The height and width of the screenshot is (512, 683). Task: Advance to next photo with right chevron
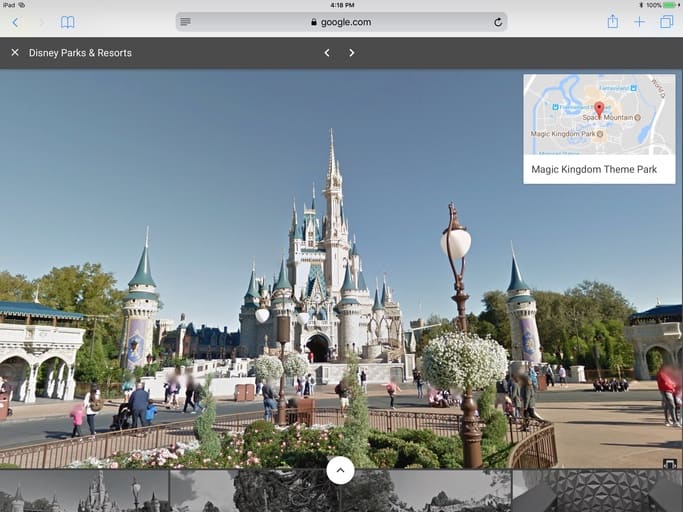(352, 53)
